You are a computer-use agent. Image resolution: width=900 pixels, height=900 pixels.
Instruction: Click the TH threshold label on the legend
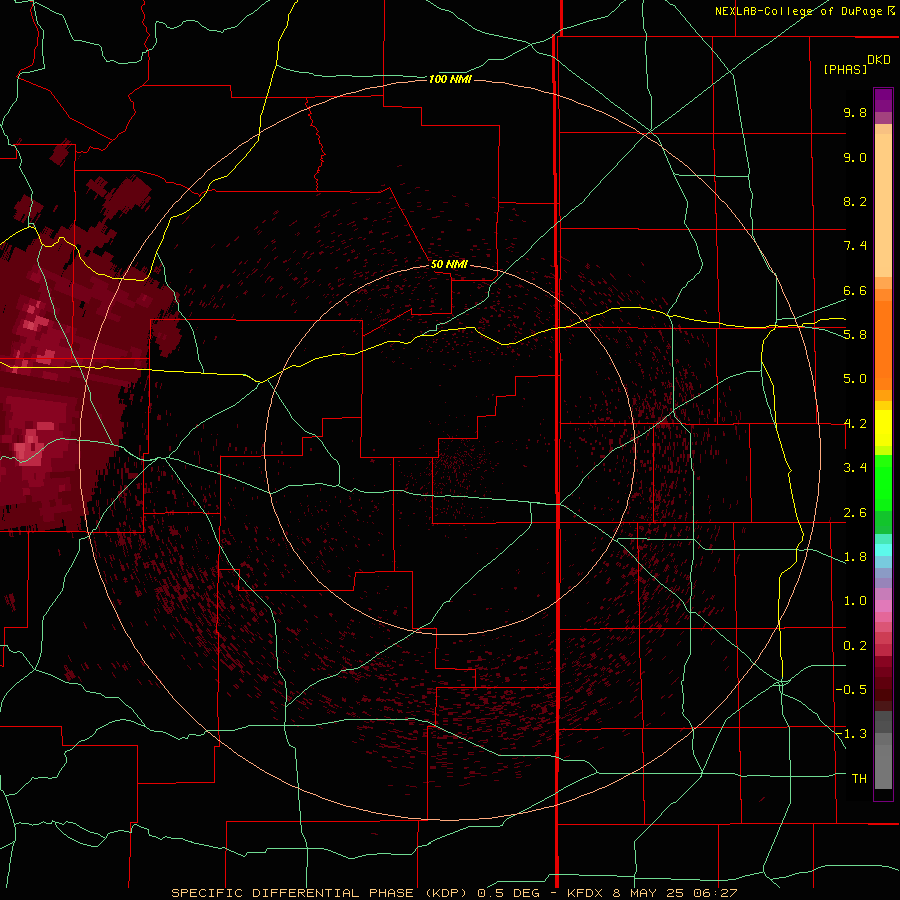(x=859, y=779)
